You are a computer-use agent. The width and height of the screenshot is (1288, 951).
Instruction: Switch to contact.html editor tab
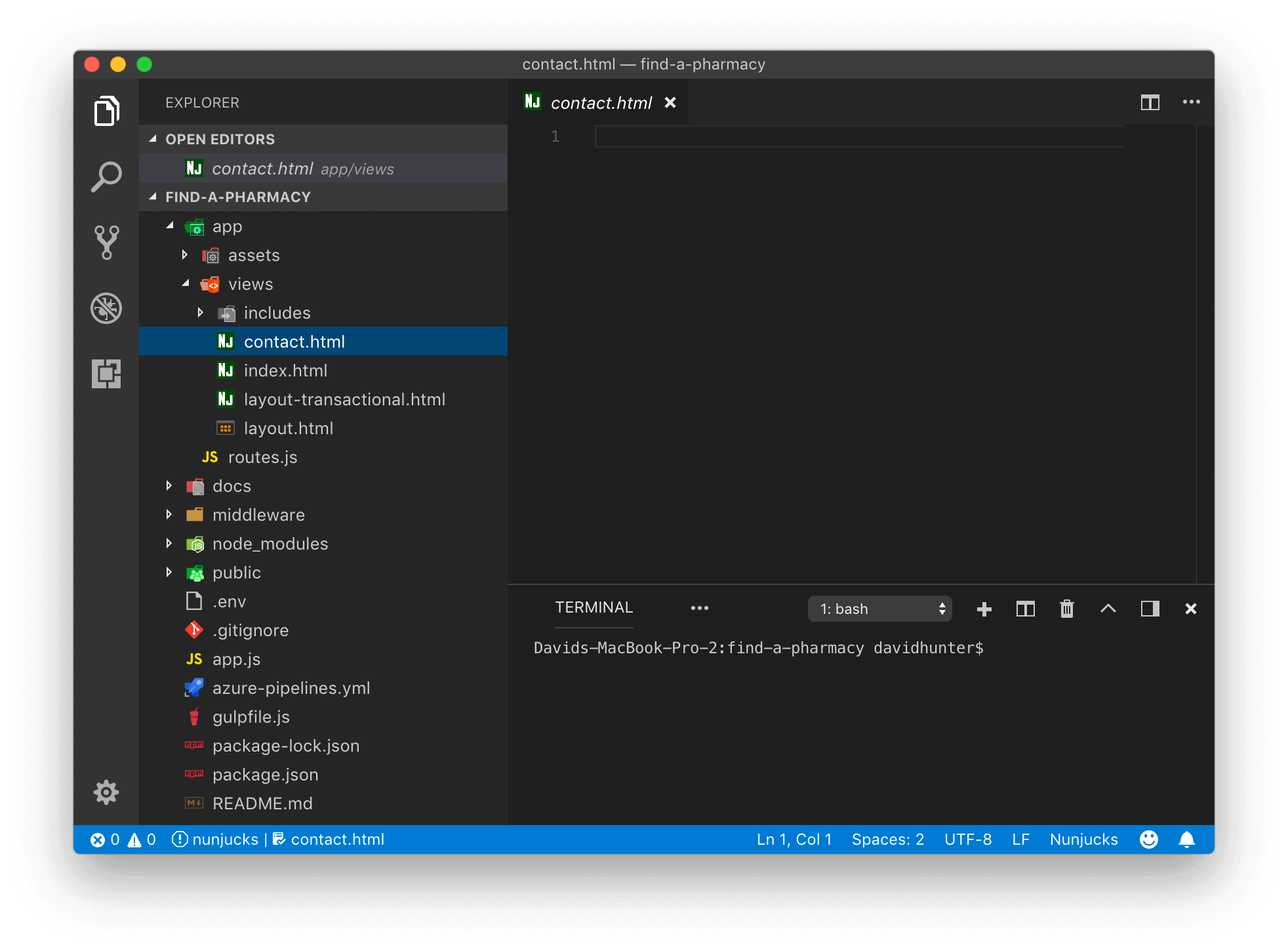click(x=602, y=101)
